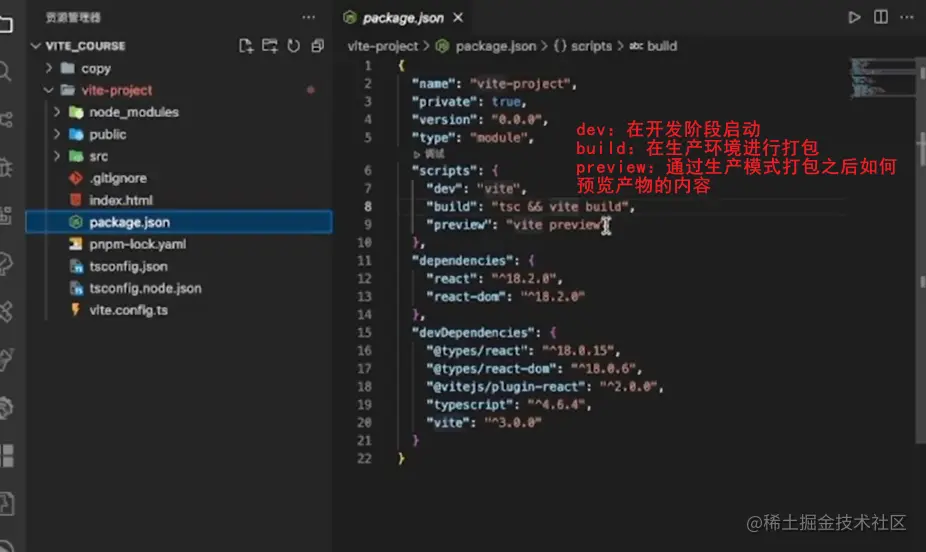The width and height of the screenshot is (926, 552).
Task: Open the Source Control view
Action: (x=6, y=120)
